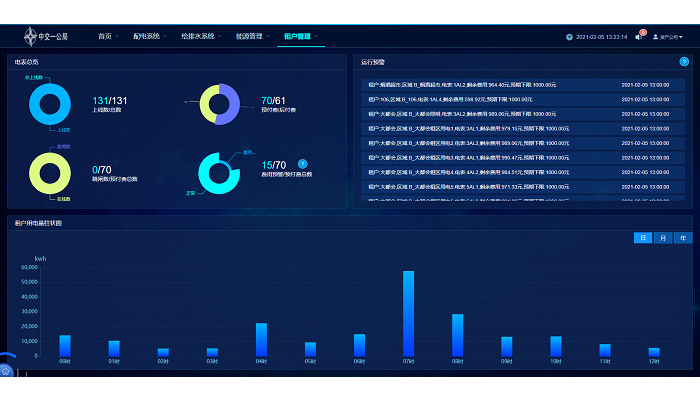700x400 pixels.
Task: Select the 能源管理 menu item
Action: [251, 37]
